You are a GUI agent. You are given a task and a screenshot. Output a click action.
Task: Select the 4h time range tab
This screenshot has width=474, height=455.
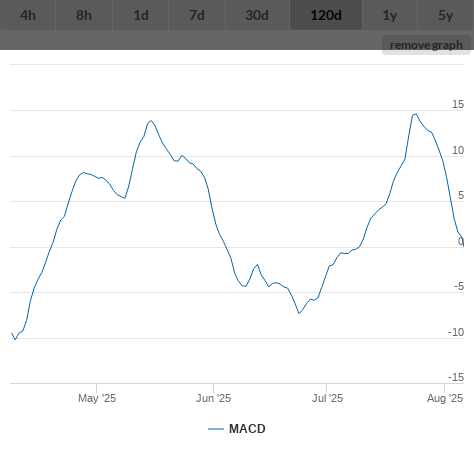click(28, 15)
